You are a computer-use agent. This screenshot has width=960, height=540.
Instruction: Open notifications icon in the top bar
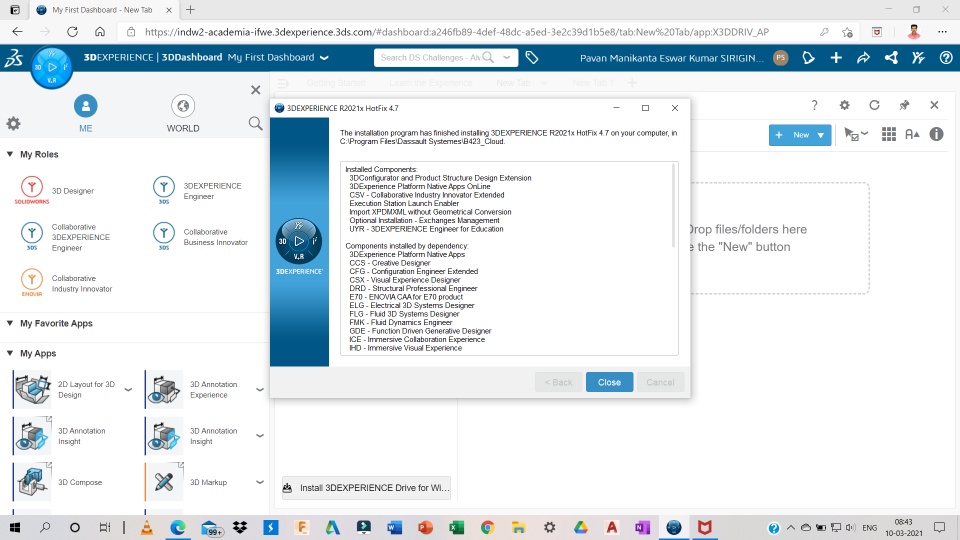pos(808,58)
